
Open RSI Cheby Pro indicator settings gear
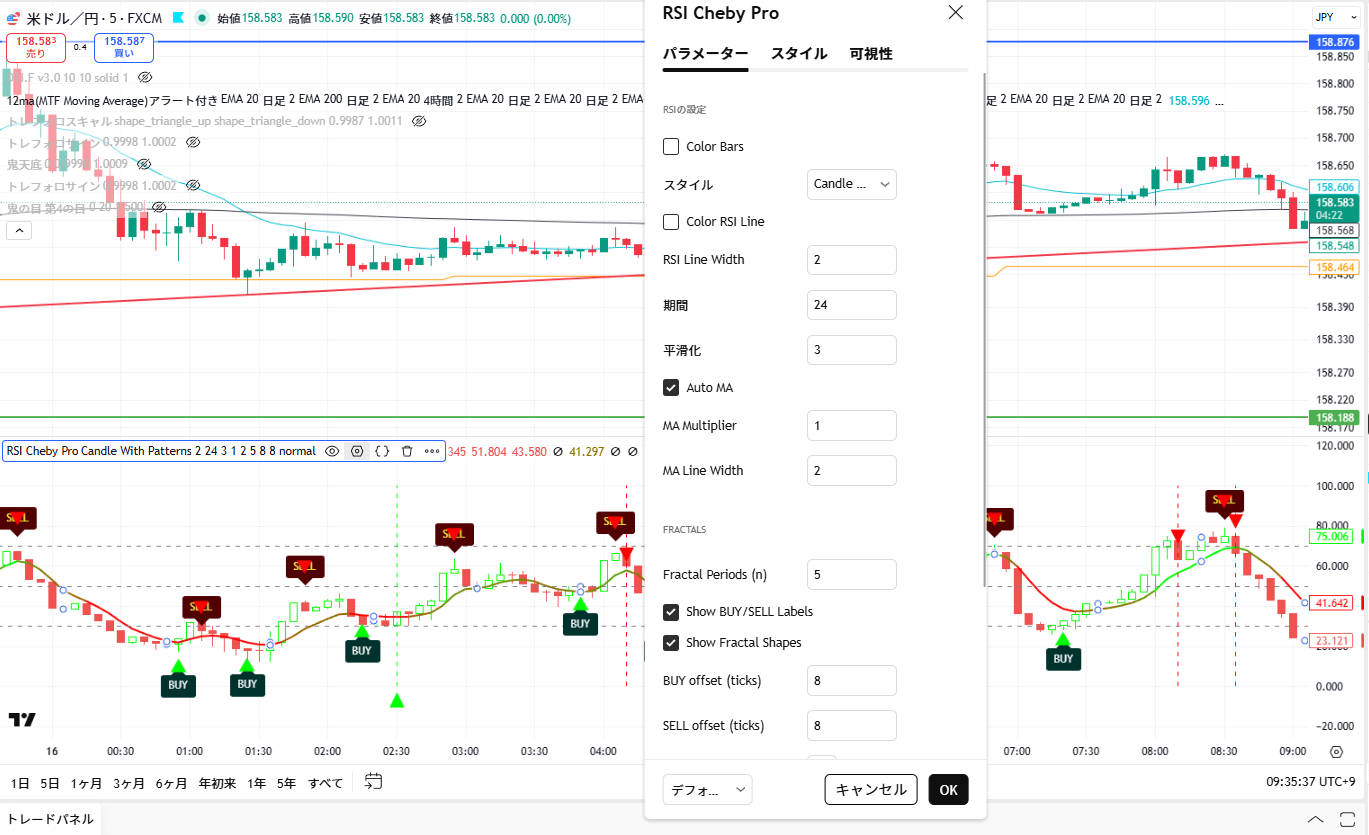pos(357,451)
